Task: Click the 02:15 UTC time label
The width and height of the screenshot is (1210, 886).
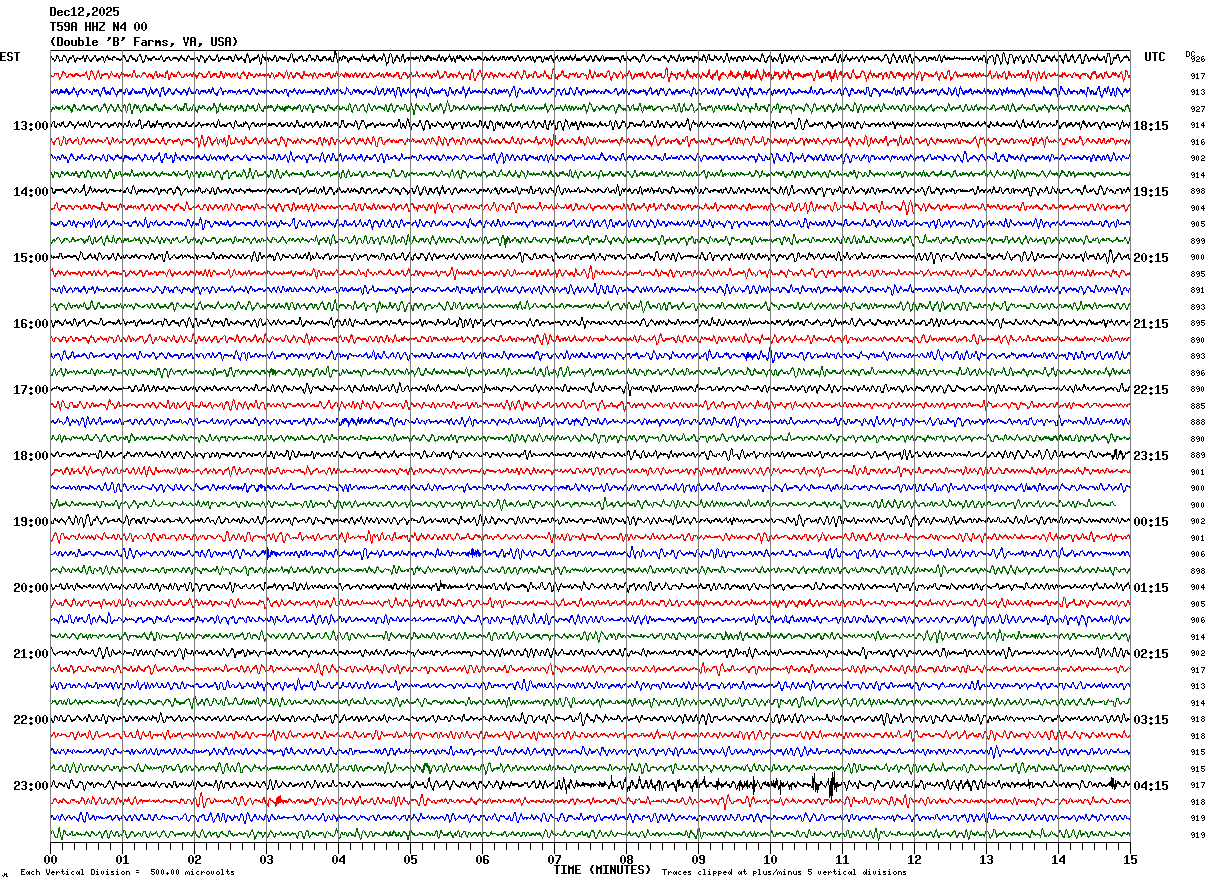Action: pos(1151,654)
